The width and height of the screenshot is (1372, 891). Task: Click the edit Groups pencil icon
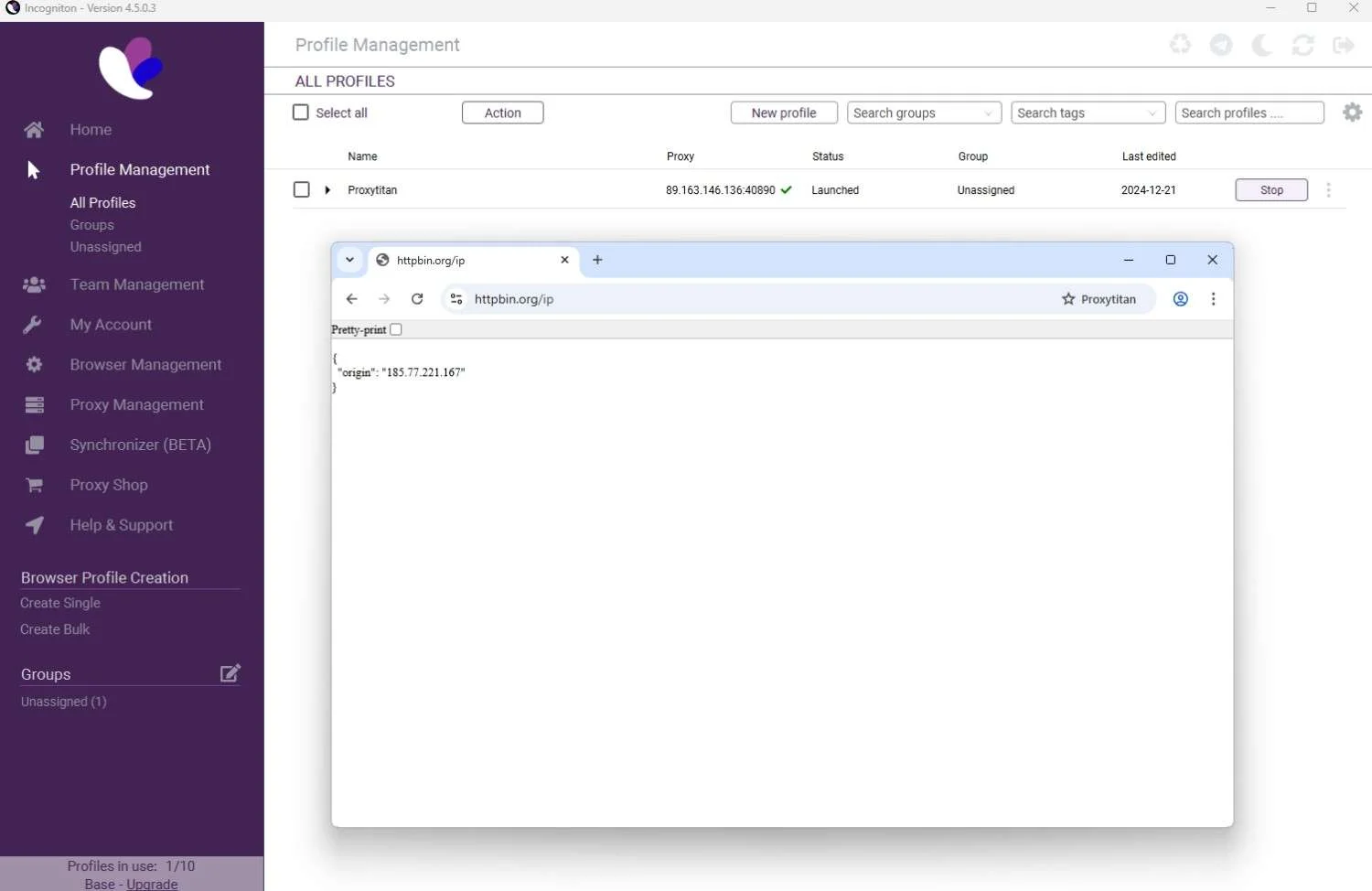pyautogui.click(x=230, y=673)
